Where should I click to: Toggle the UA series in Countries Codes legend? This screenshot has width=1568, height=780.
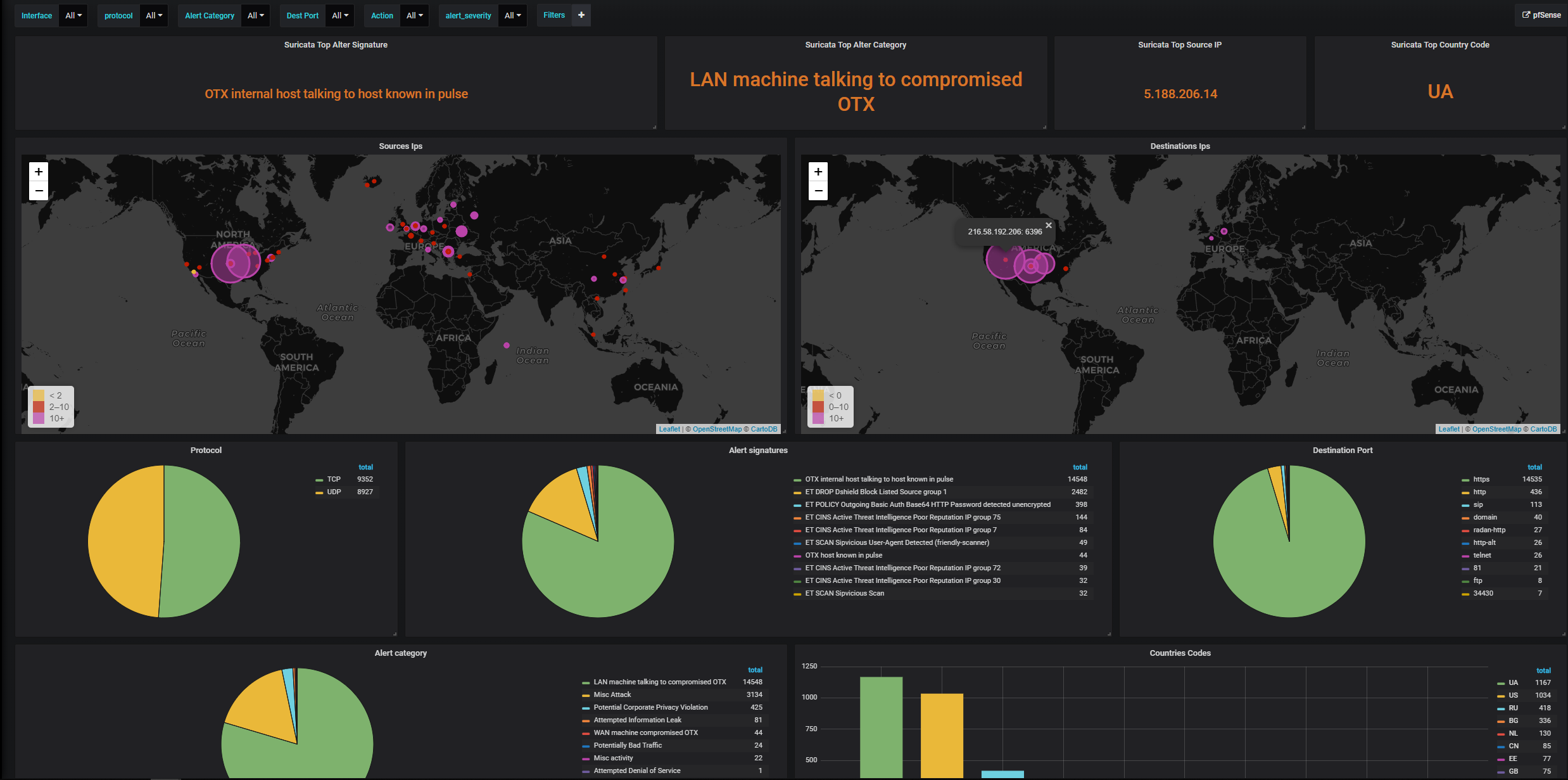1513,683
